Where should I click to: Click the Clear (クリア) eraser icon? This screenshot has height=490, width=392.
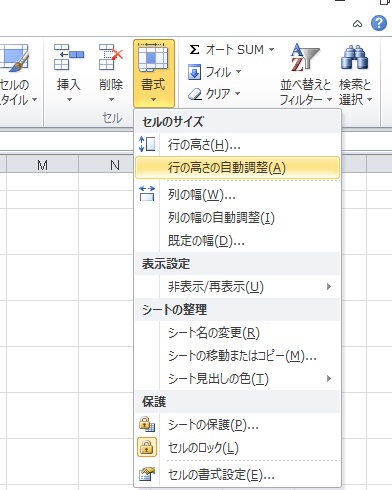tap(195, 94)
